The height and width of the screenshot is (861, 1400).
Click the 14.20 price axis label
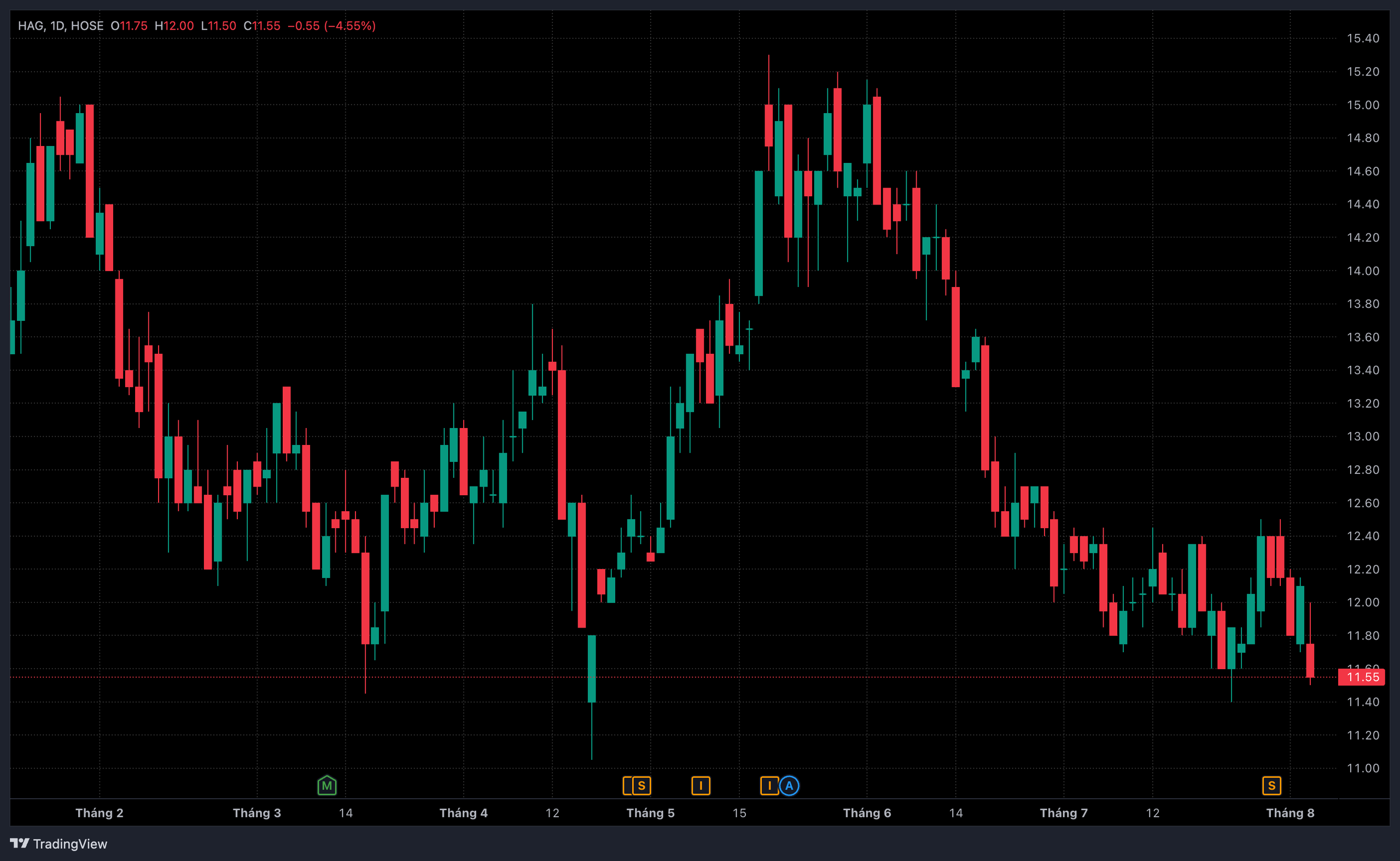[x=1363, y=237]
